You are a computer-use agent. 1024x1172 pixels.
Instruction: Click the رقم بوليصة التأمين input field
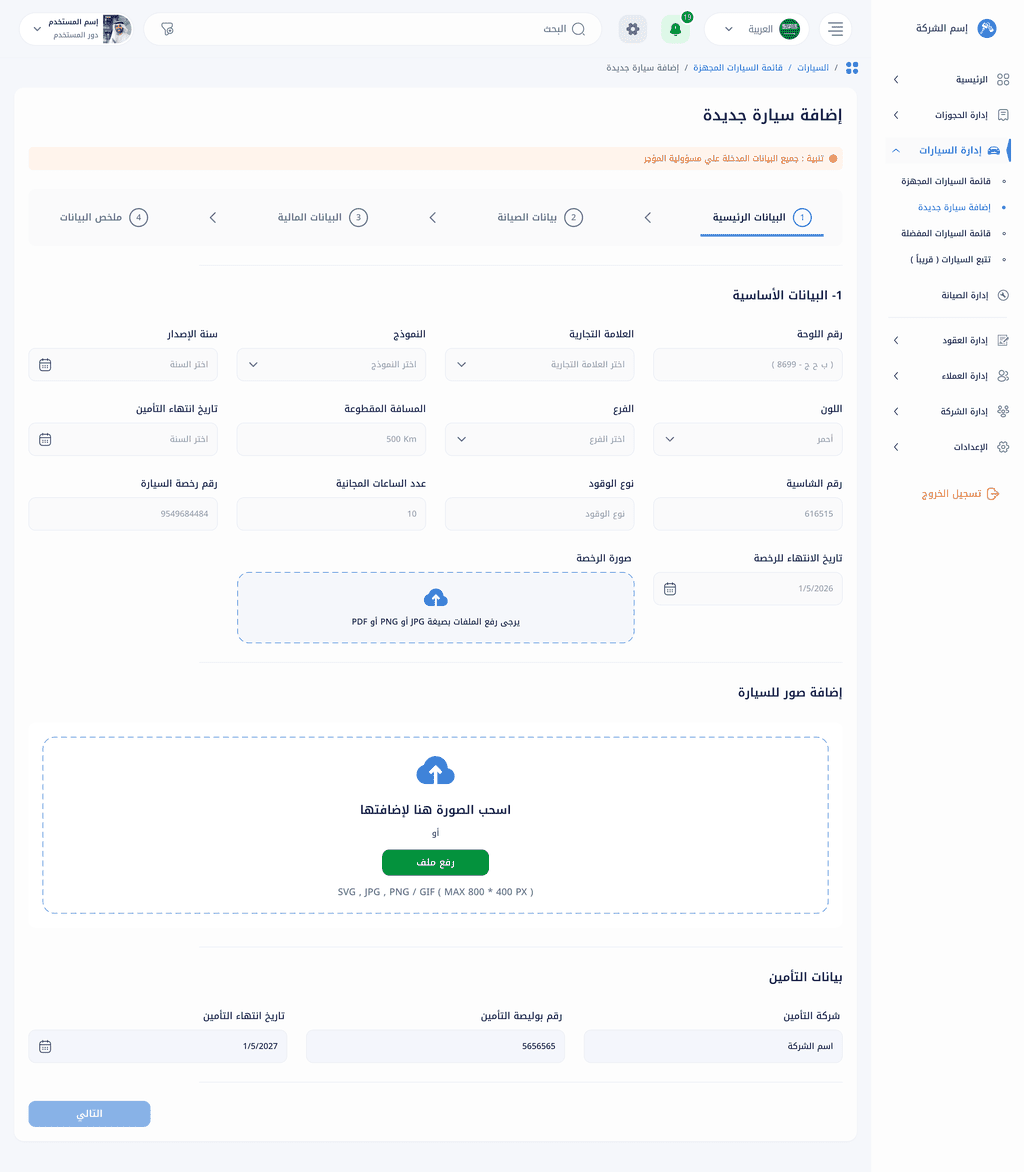tap(436, 1046)
